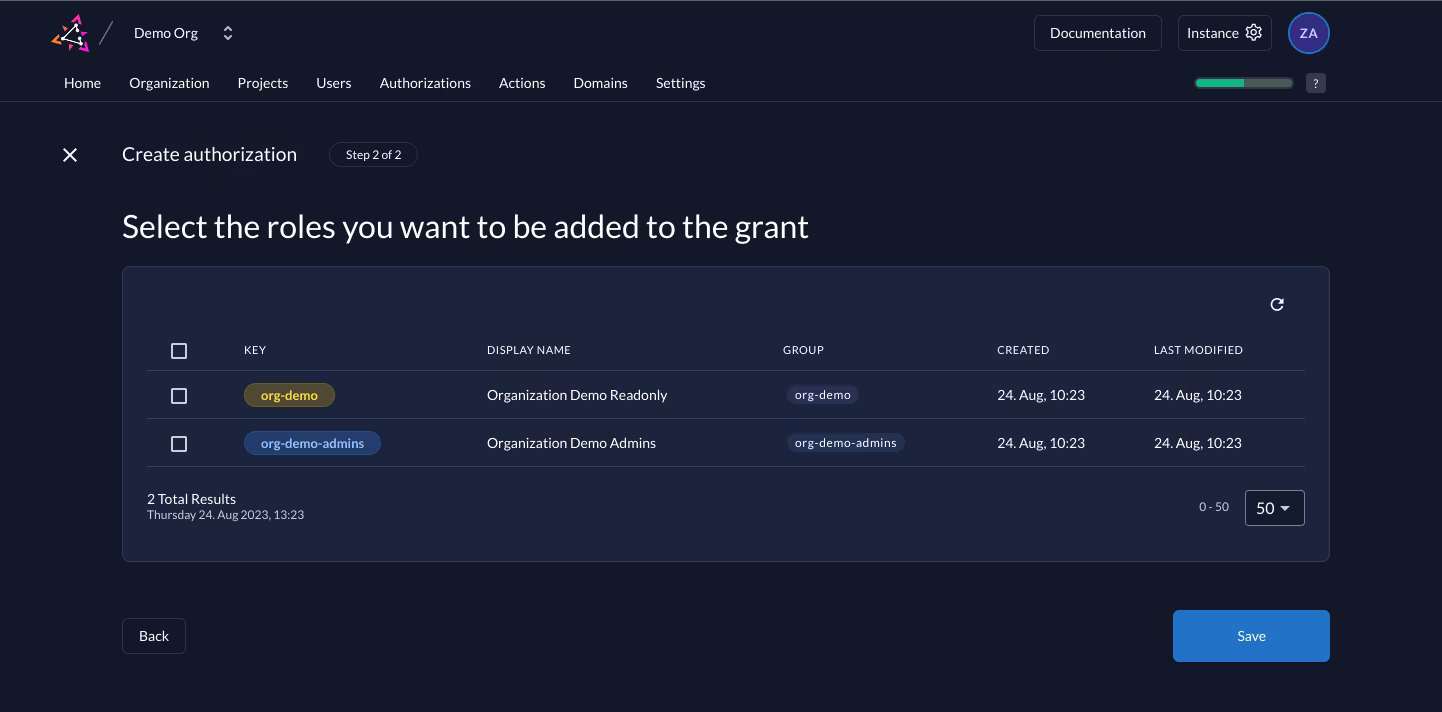Open the Documentation page

coord(1097,32)
